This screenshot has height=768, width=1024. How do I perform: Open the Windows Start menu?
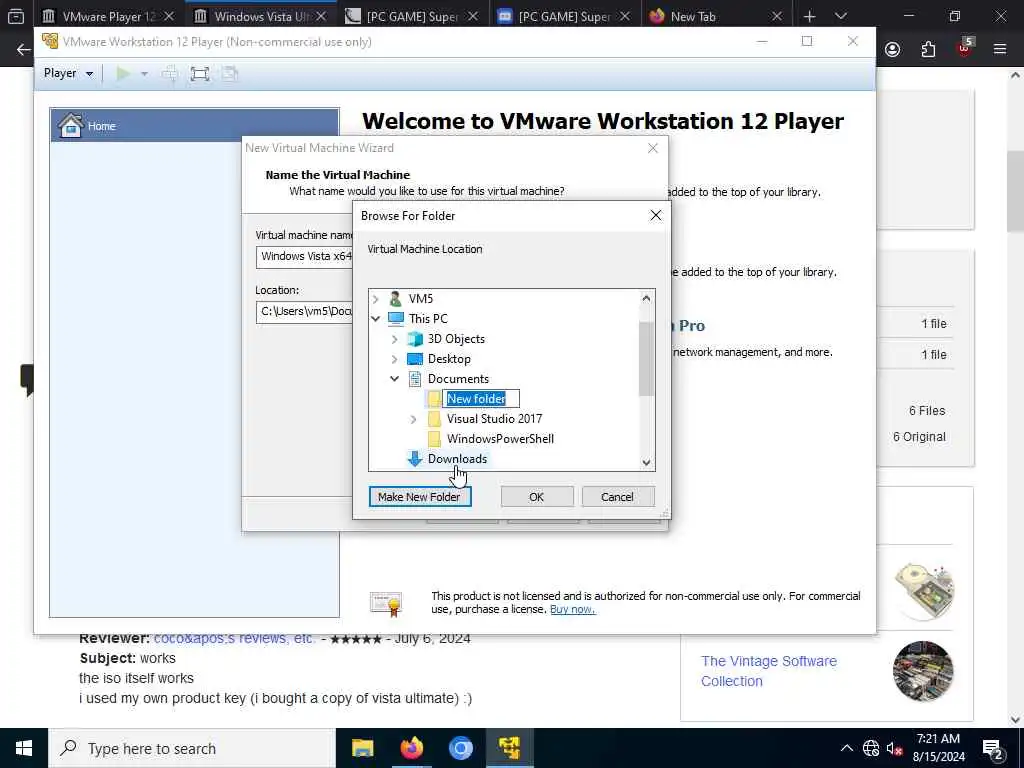click(24, 748)
